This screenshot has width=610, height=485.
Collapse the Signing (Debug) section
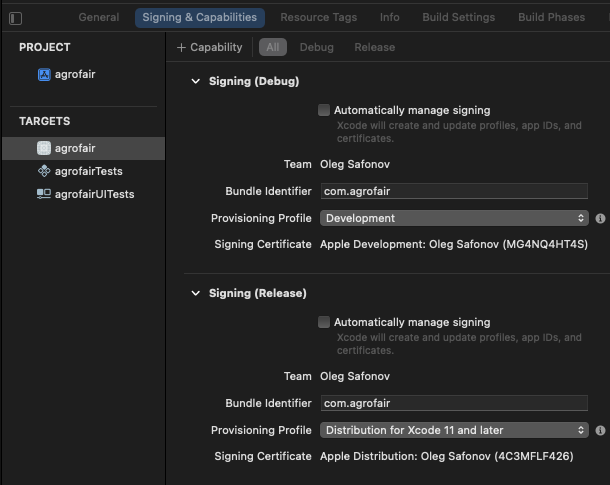tap(196, 81)
